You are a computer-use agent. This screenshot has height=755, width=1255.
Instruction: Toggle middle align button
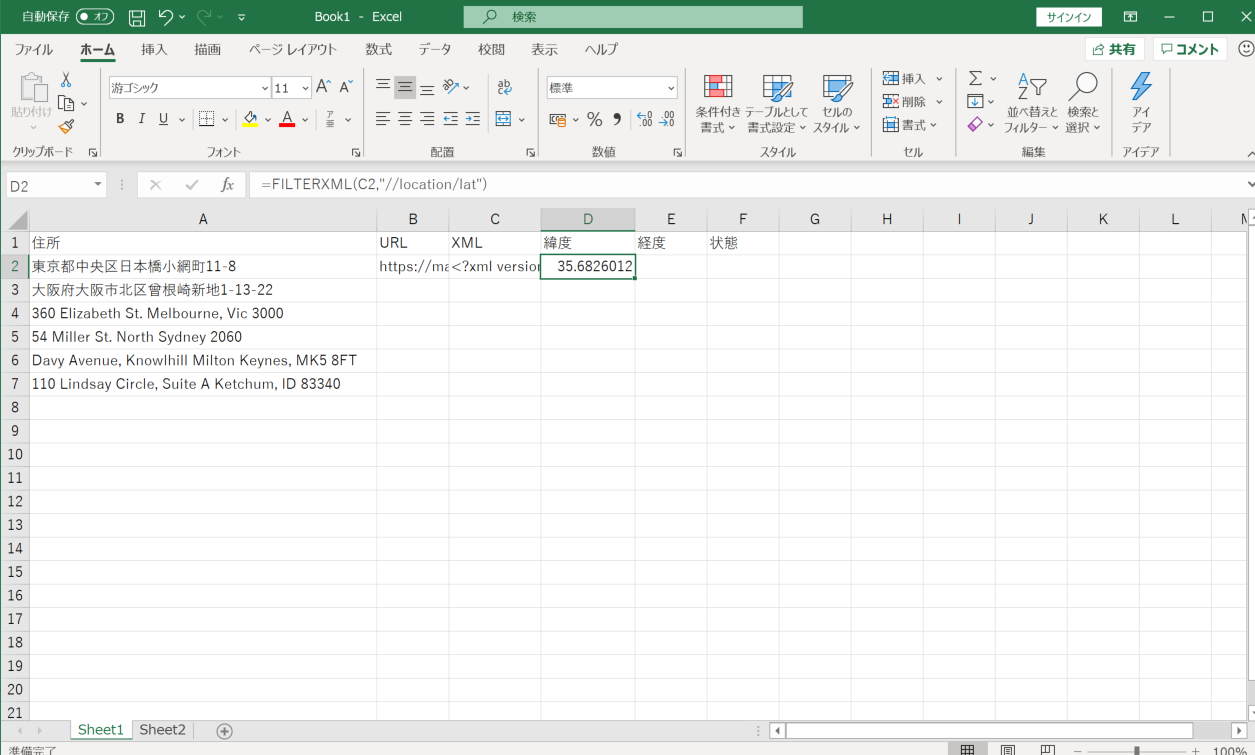405,87
